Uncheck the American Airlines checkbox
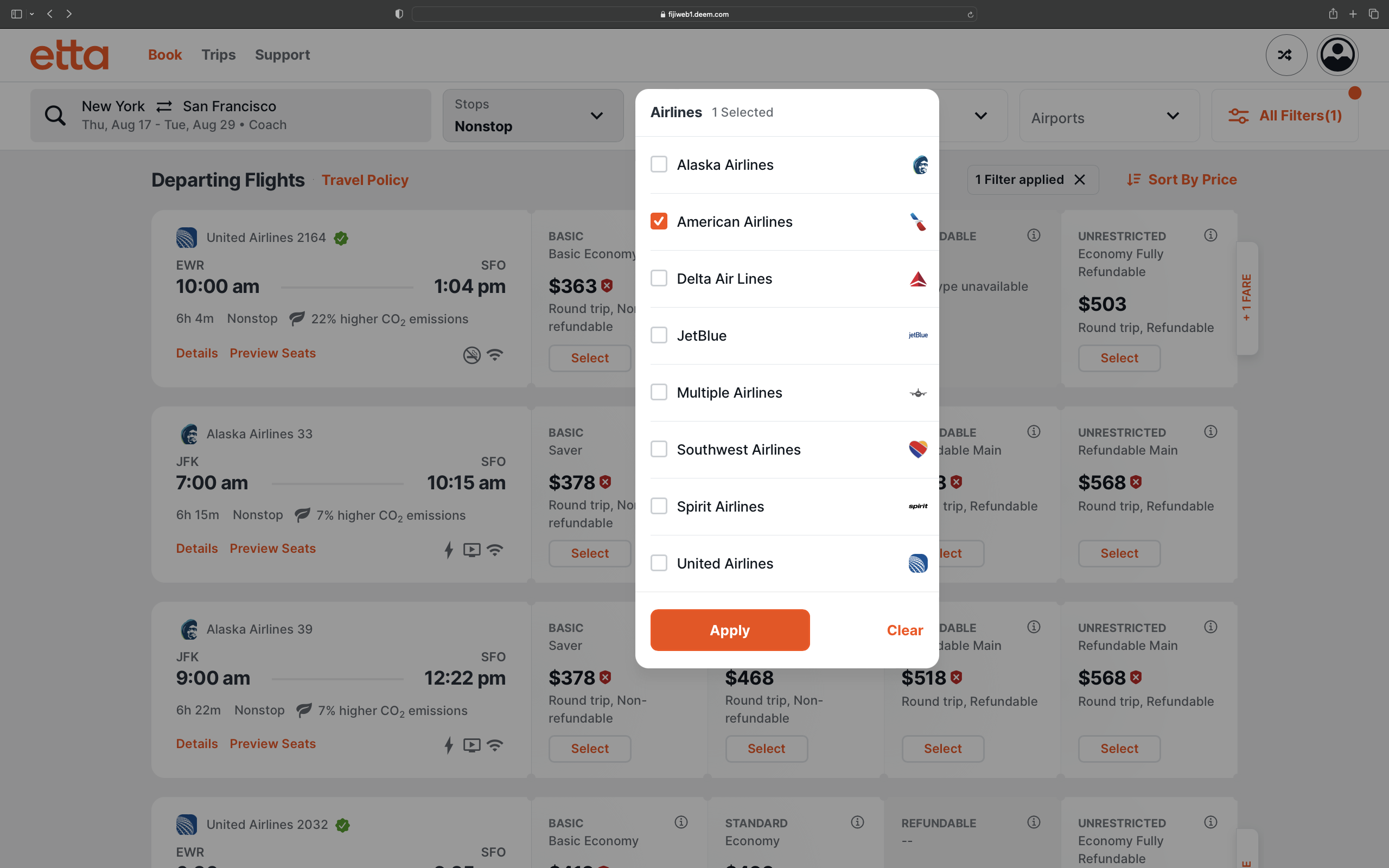Viewport: 1389px width, 868px height. click(658, 221)
